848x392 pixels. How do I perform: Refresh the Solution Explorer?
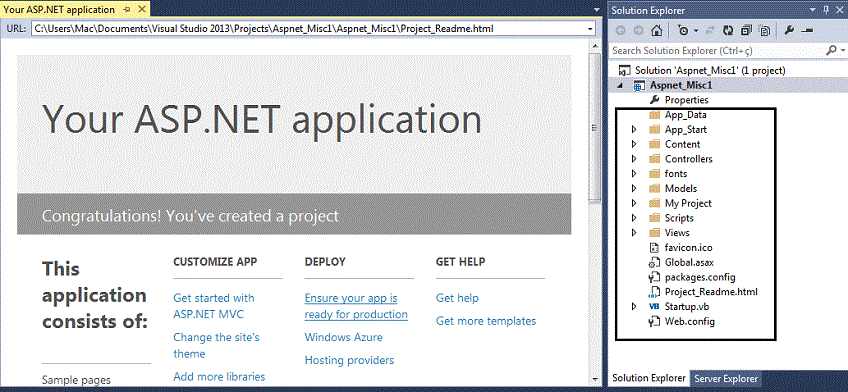tap(728, 31)
